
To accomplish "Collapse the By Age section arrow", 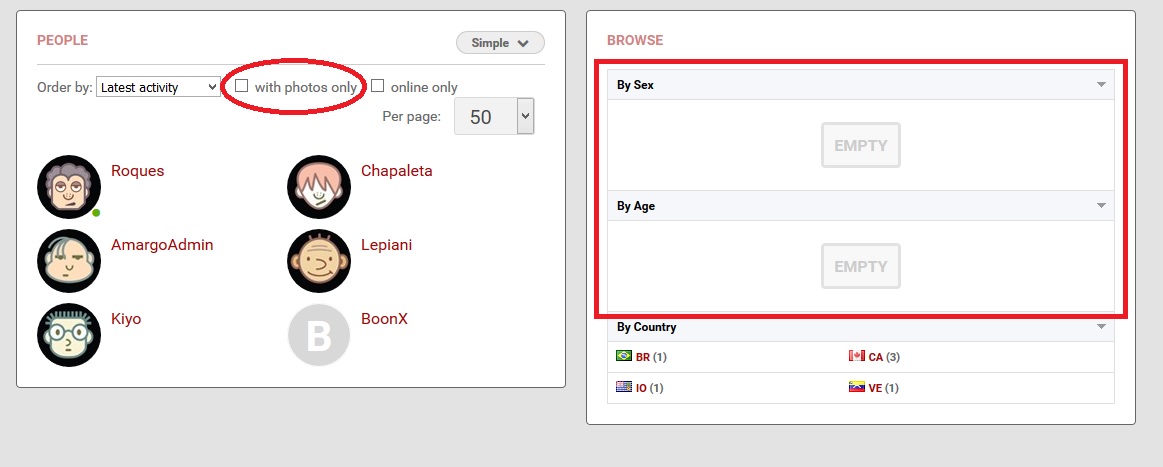I will click(x=1101, y=206).
